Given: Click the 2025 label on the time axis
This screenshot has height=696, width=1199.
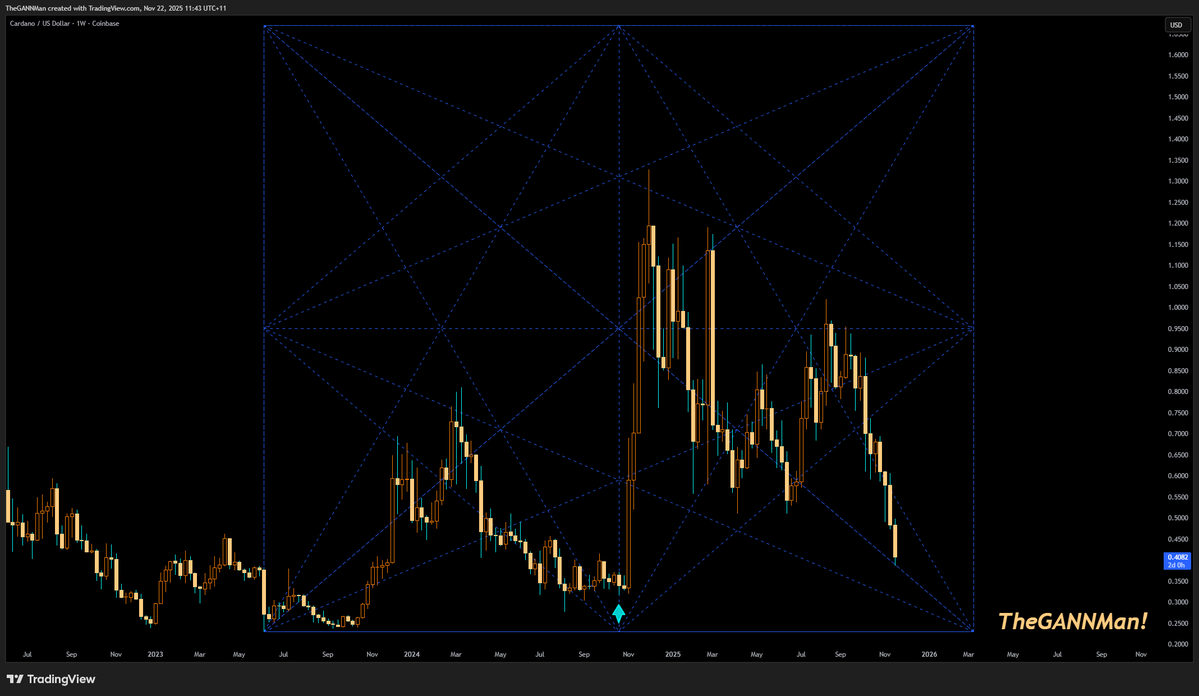Looking at the screenshot, I should [672, 654].
